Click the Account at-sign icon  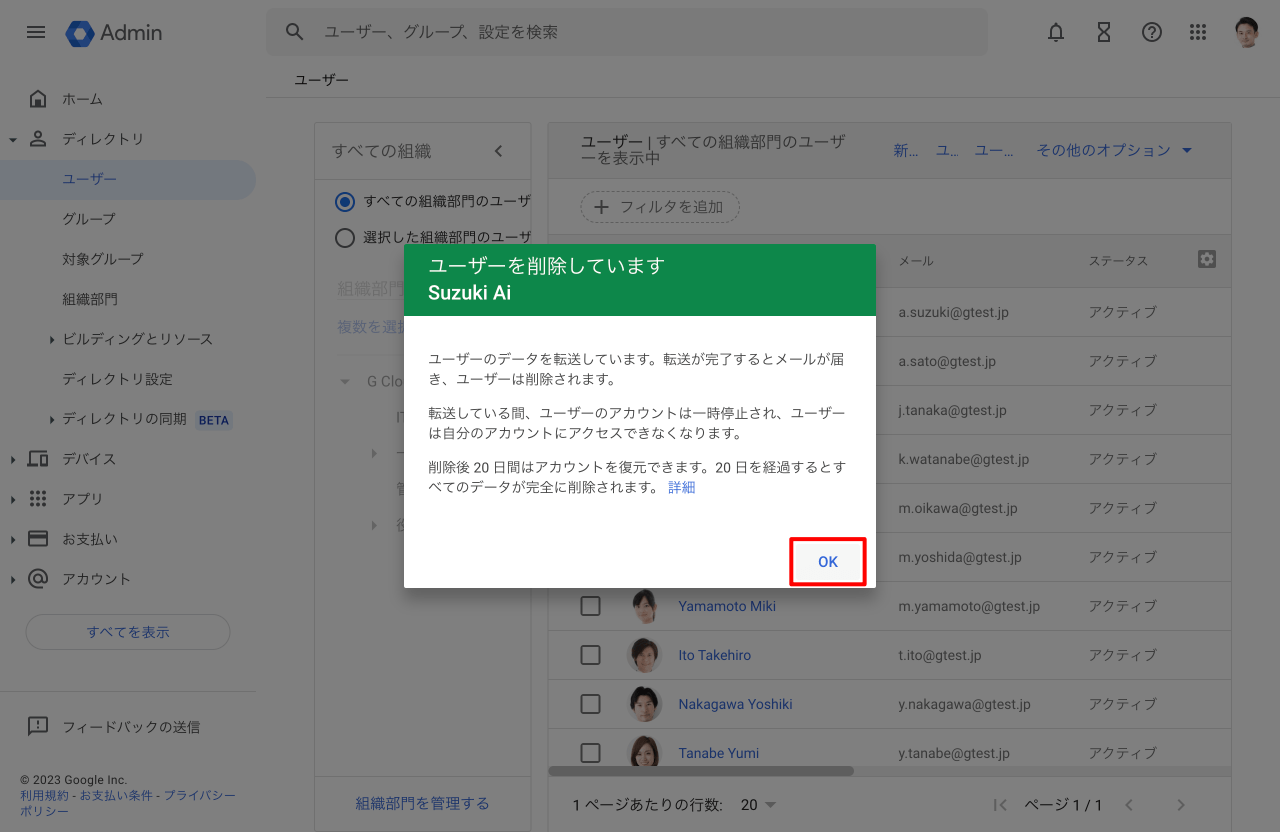(x=38, y=579)
